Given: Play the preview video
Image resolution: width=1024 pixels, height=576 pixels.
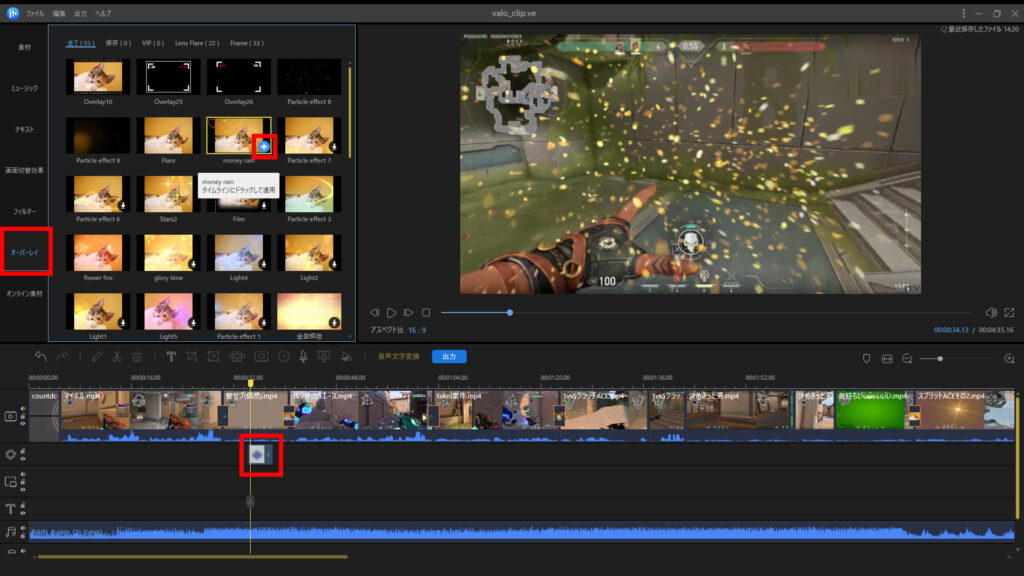Looking at the screenshot, I should [391, 313].
